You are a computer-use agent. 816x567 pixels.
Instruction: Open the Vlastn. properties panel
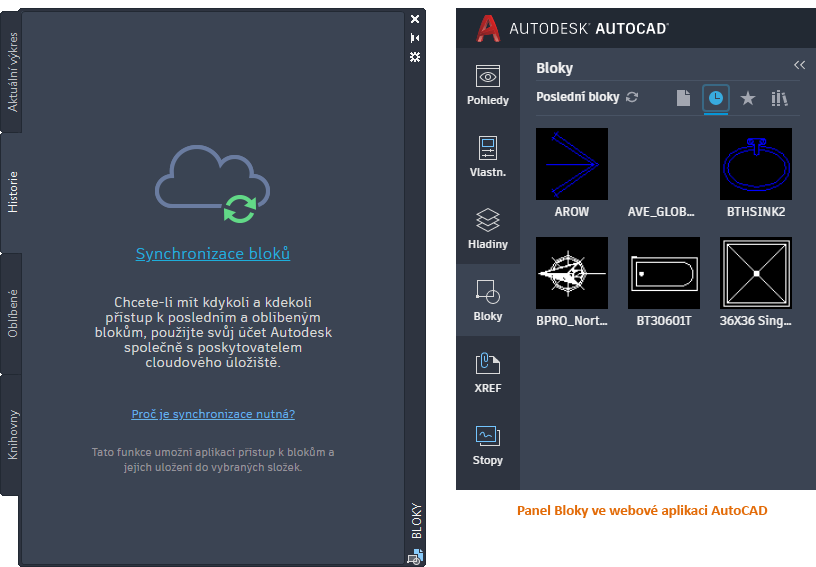pos(488,157)
